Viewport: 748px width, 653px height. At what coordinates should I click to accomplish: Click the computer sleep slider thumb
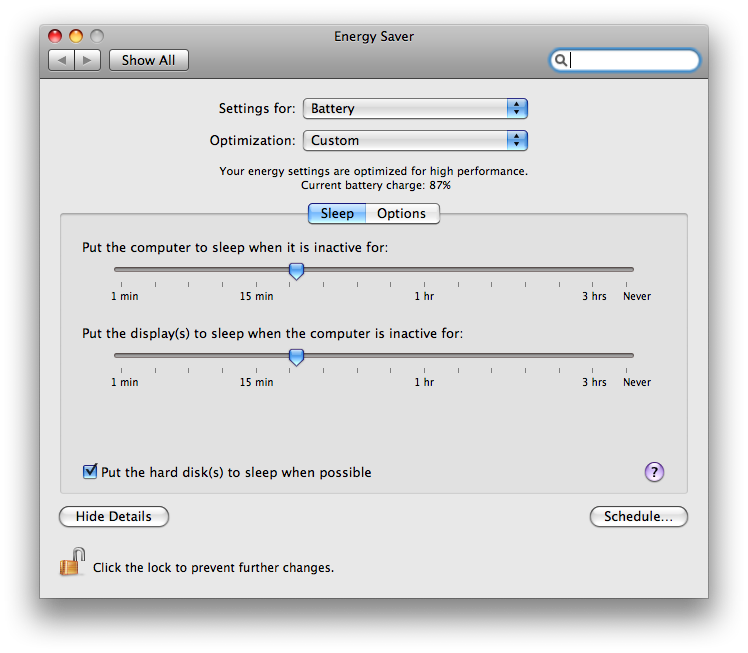(x=296, y=270)
